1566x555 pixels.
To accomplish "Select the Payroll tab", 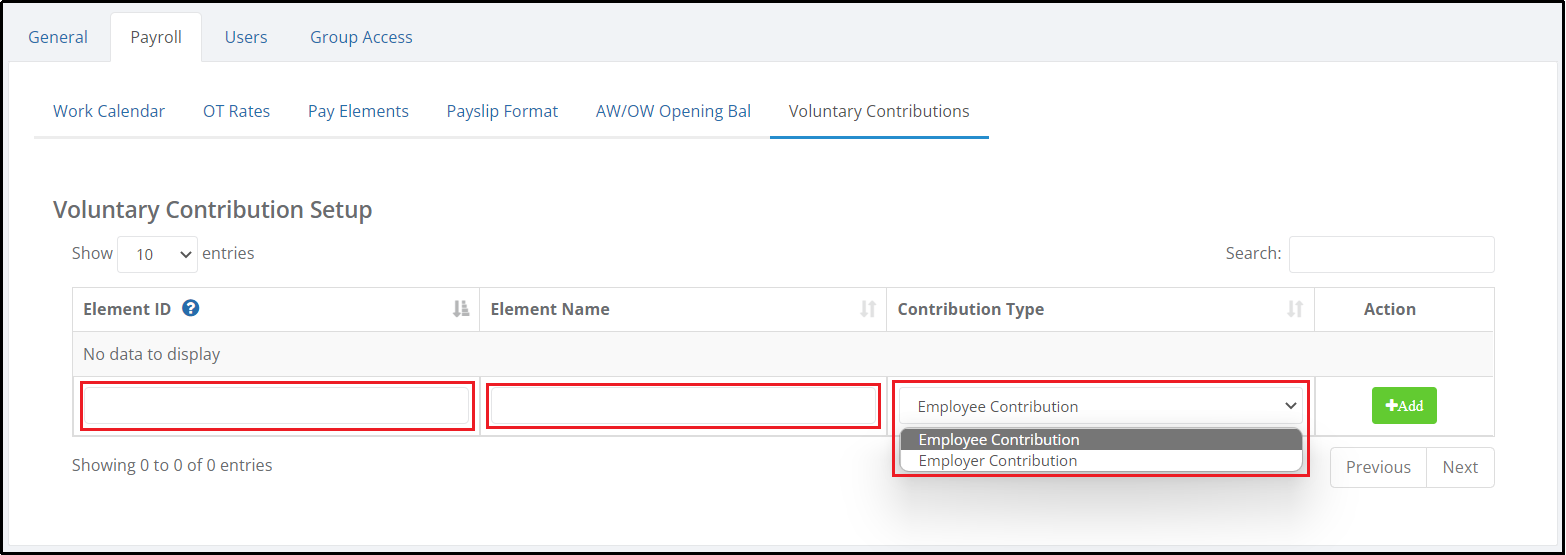I will [156, 37].
